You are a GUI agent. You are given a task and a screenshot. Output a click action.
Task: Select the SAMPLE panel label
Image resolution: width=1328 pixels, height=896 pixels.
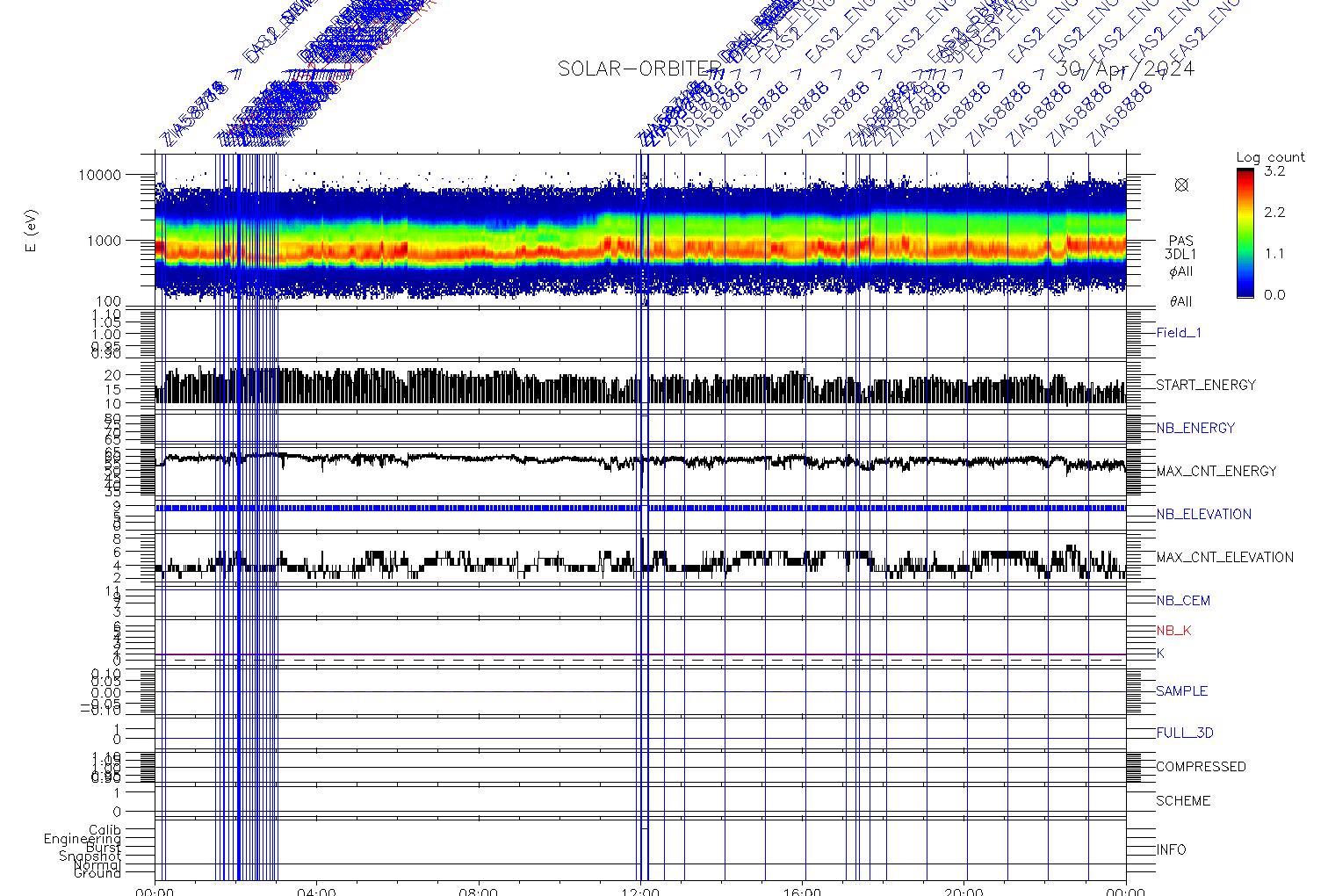pyautogui.click(x=1181, y=691)
